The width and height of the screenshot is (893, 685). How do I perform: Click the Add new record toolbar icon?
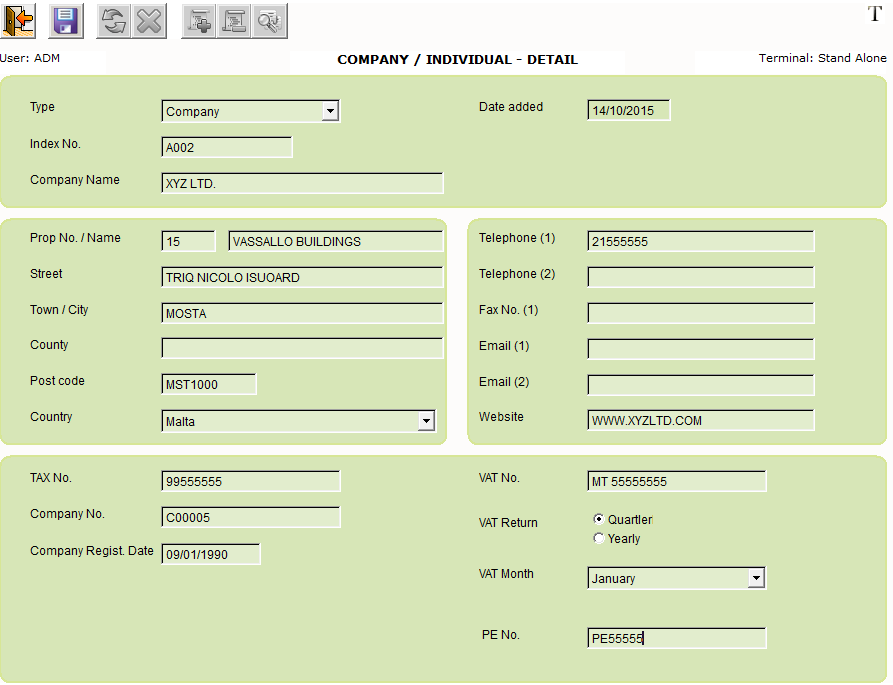(197, 20)
